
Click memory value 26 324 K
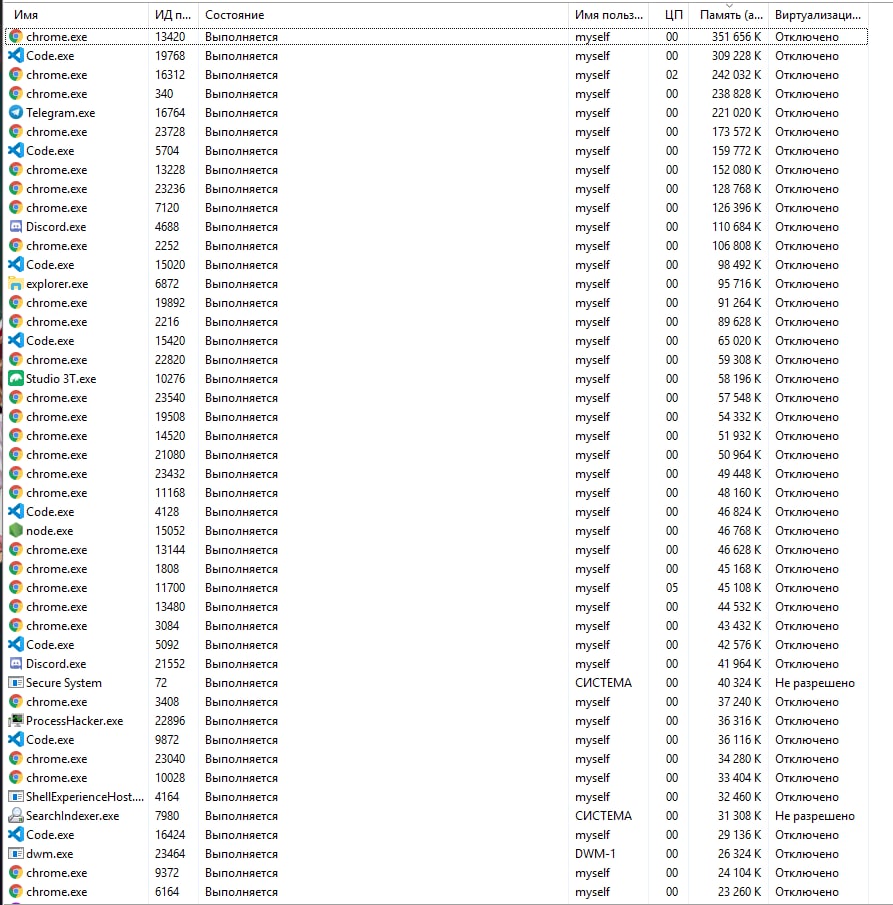(x=739, y=854)
